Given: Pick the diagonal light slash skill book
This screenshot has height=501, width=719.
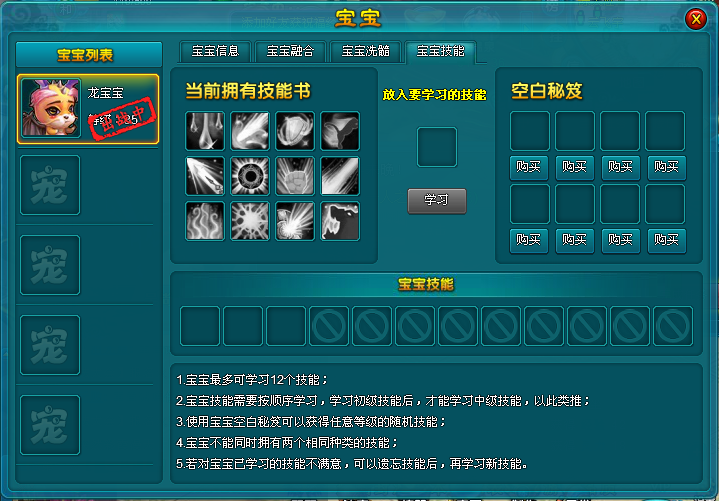Looking at the screenshot, I should pyautogui.click(x=340, y=176).
